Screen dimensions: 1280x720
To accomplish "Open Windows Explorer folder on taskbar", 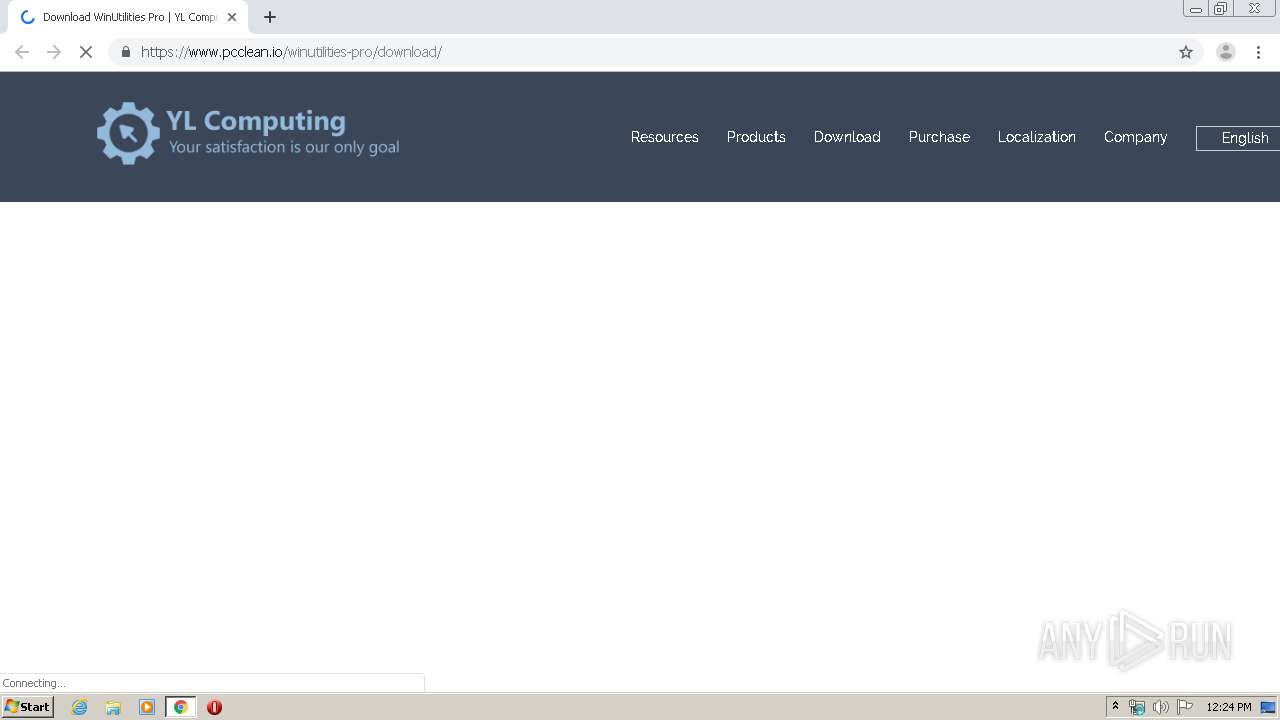I will tap(113, 707).
